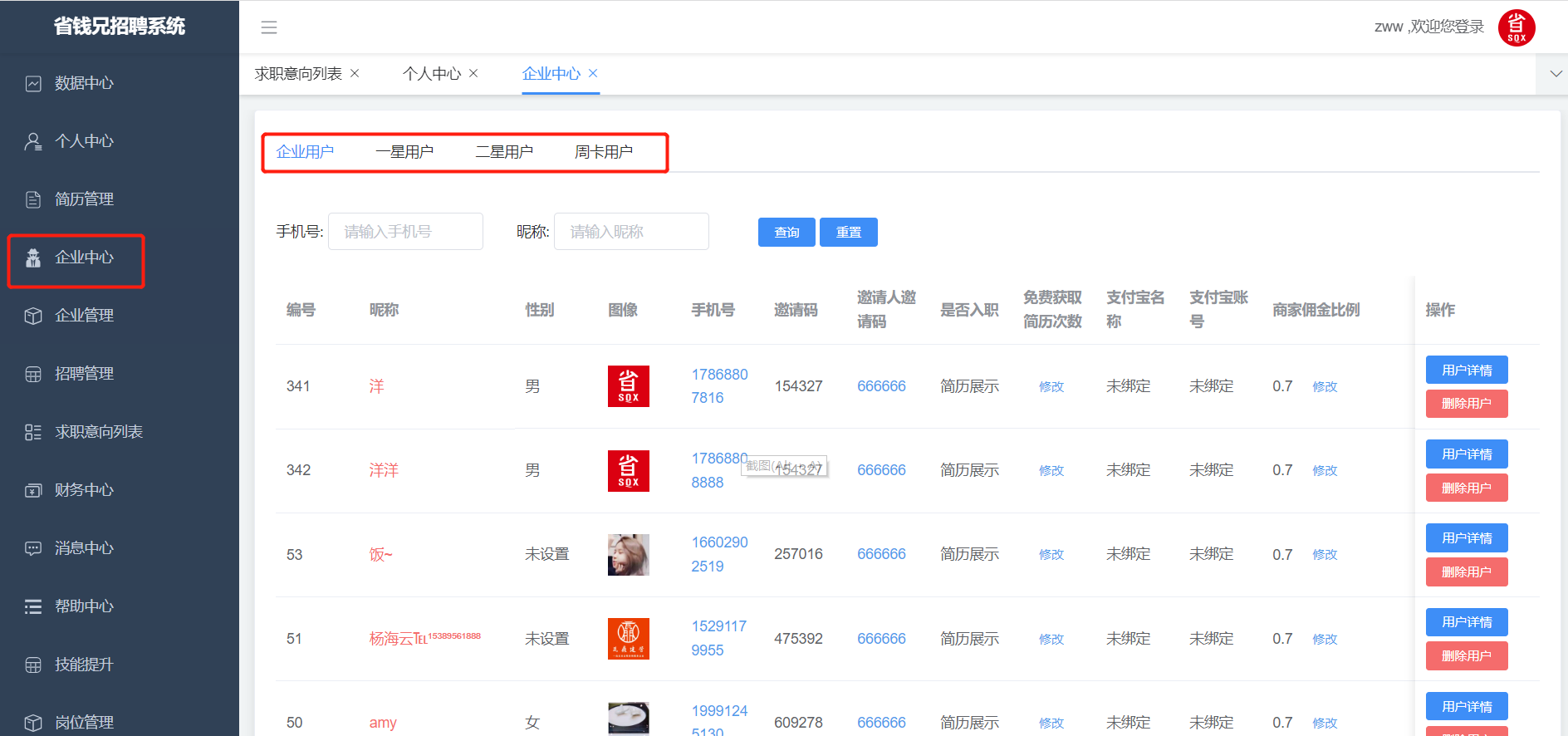Close the 个人中心 tab
Image resolution: width=1568 pixels, height=736 pixels.
click(473, 73)
